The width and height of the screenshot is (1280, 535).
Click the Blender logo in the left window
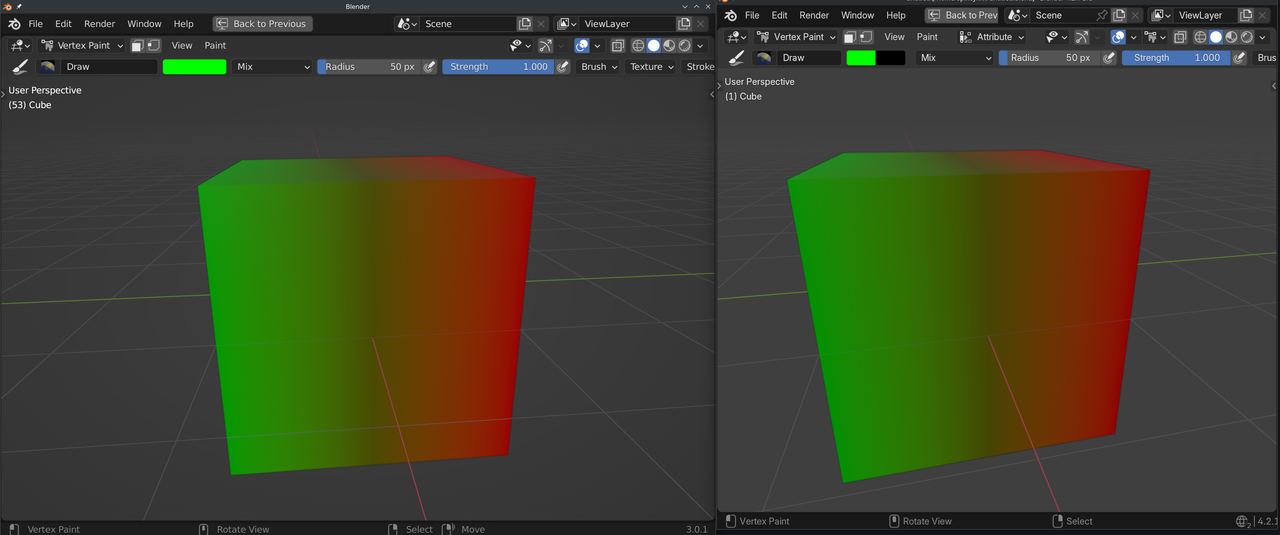click(14, 24)
